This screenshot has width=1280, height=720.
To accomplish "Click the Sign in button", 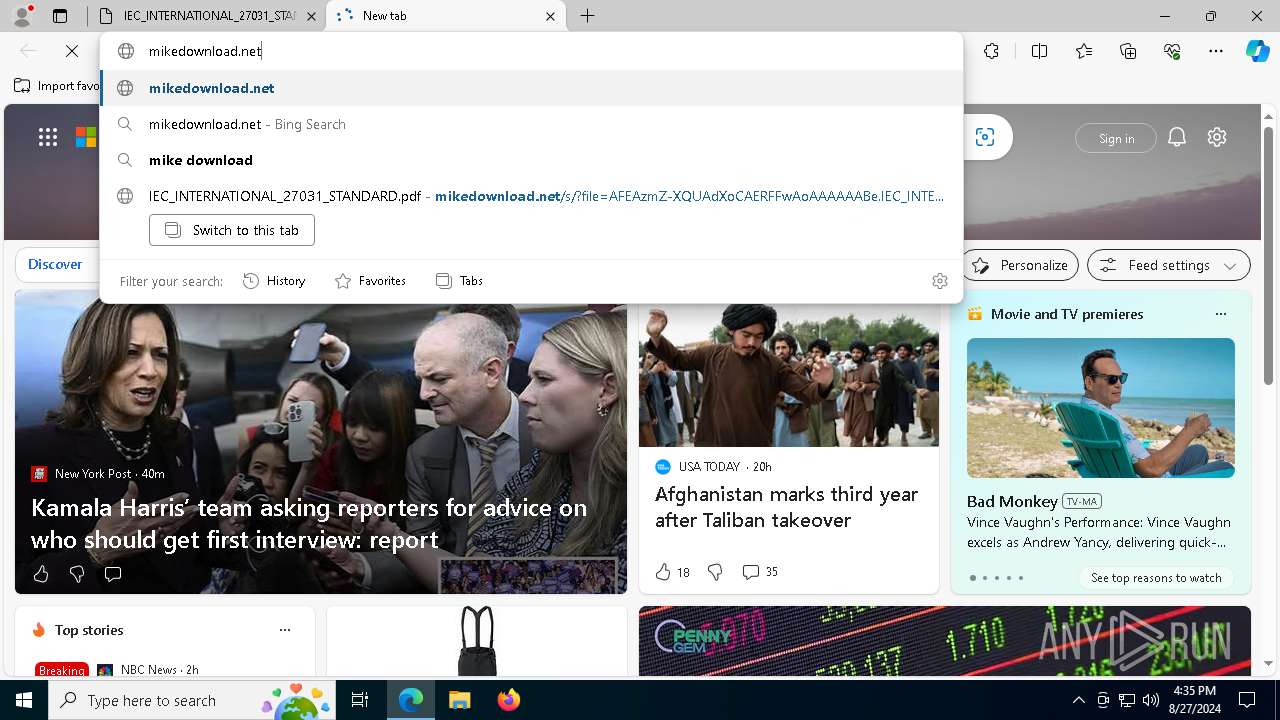I will 1116,138.
